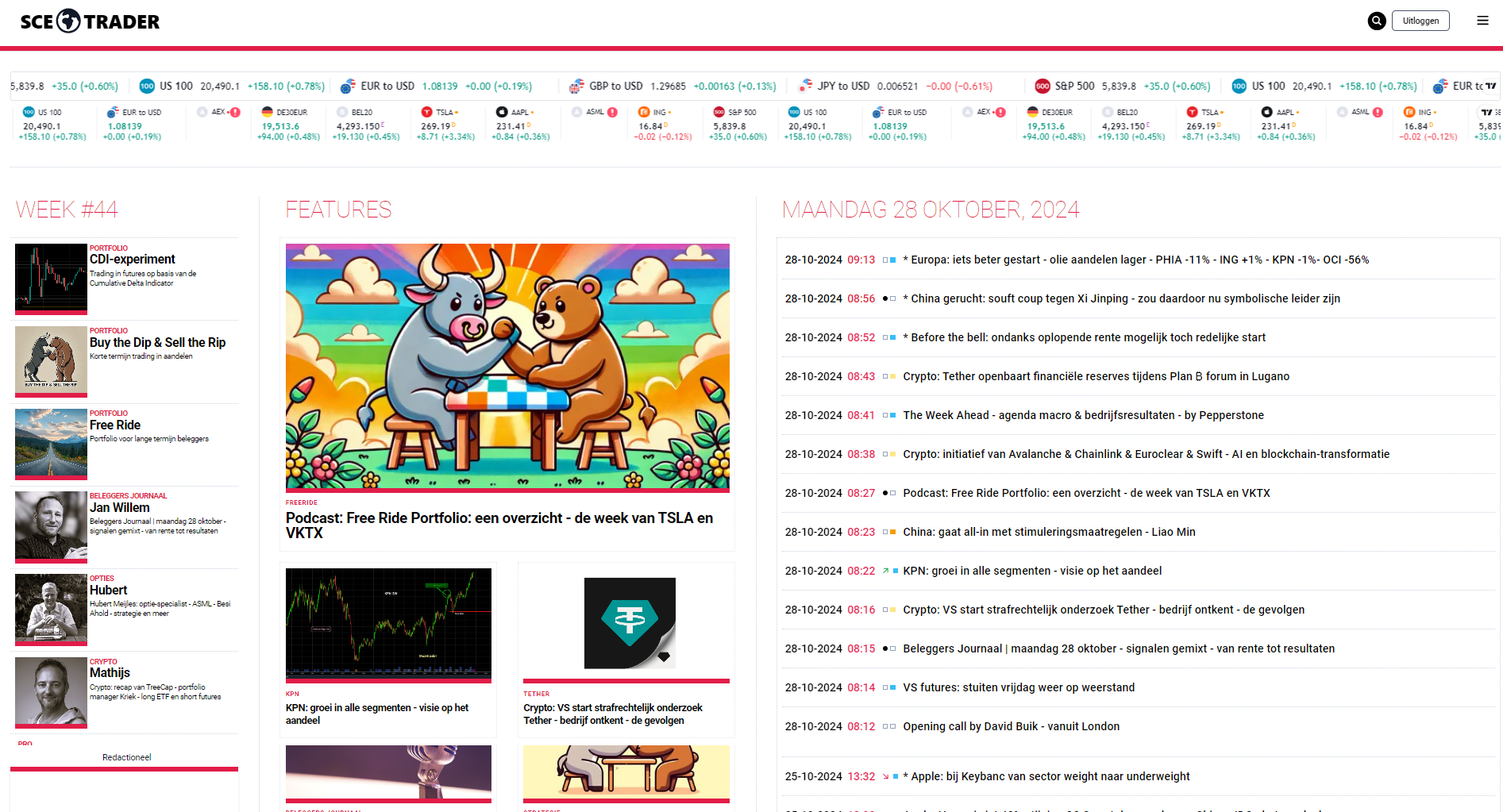This screenshot has width=1503, height=812.
Task: Click the GBP to USD flag icon
Action: coord(576,87)
